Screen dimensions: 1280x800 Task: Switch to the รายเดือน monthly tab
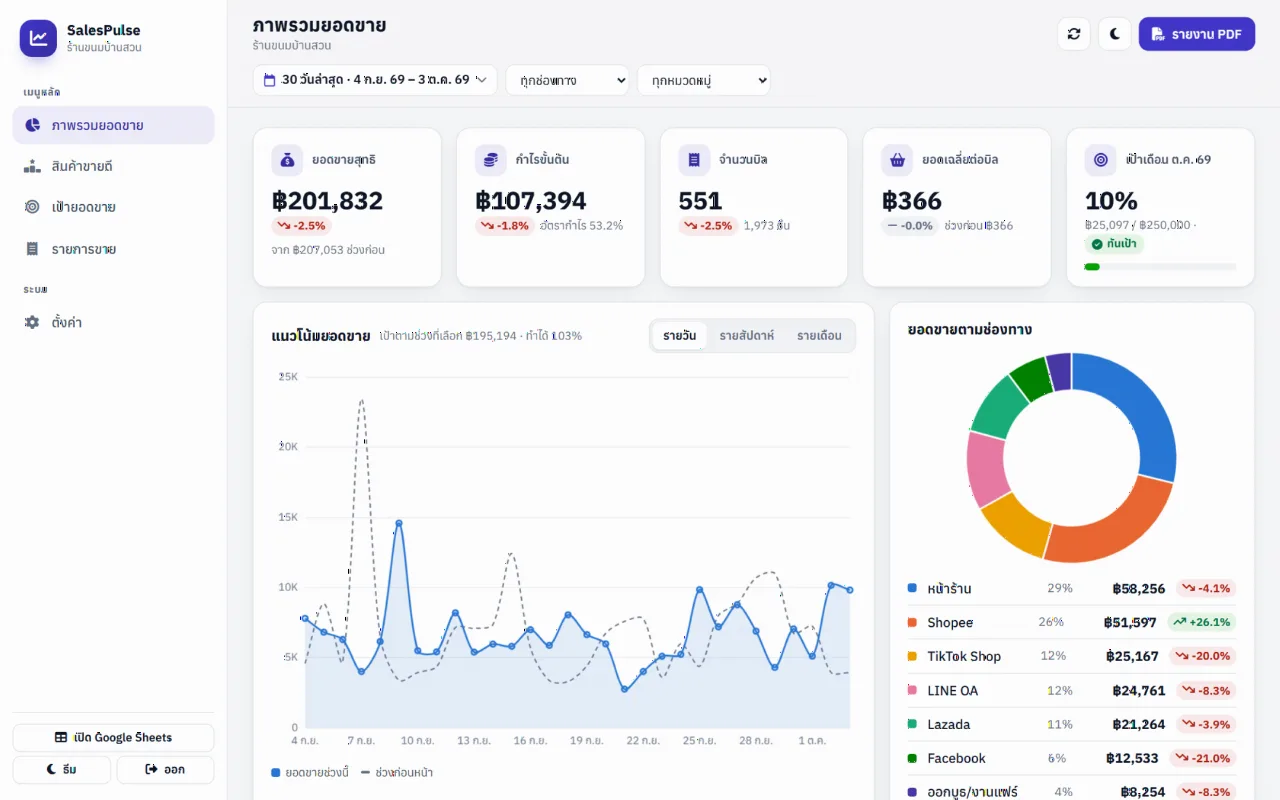[x=819, y=336]
